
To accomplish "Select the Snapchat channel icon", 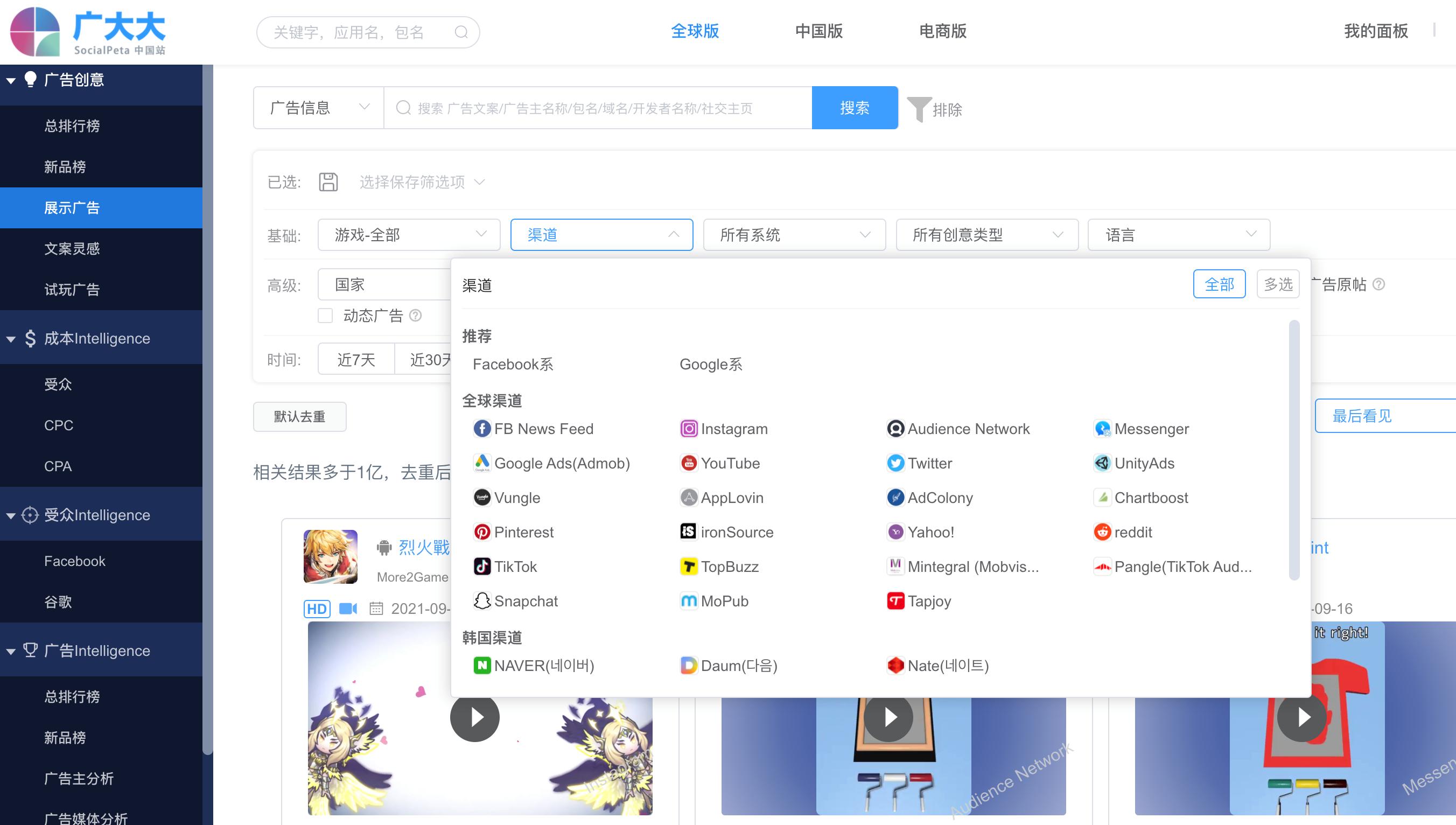I will 481,601.
